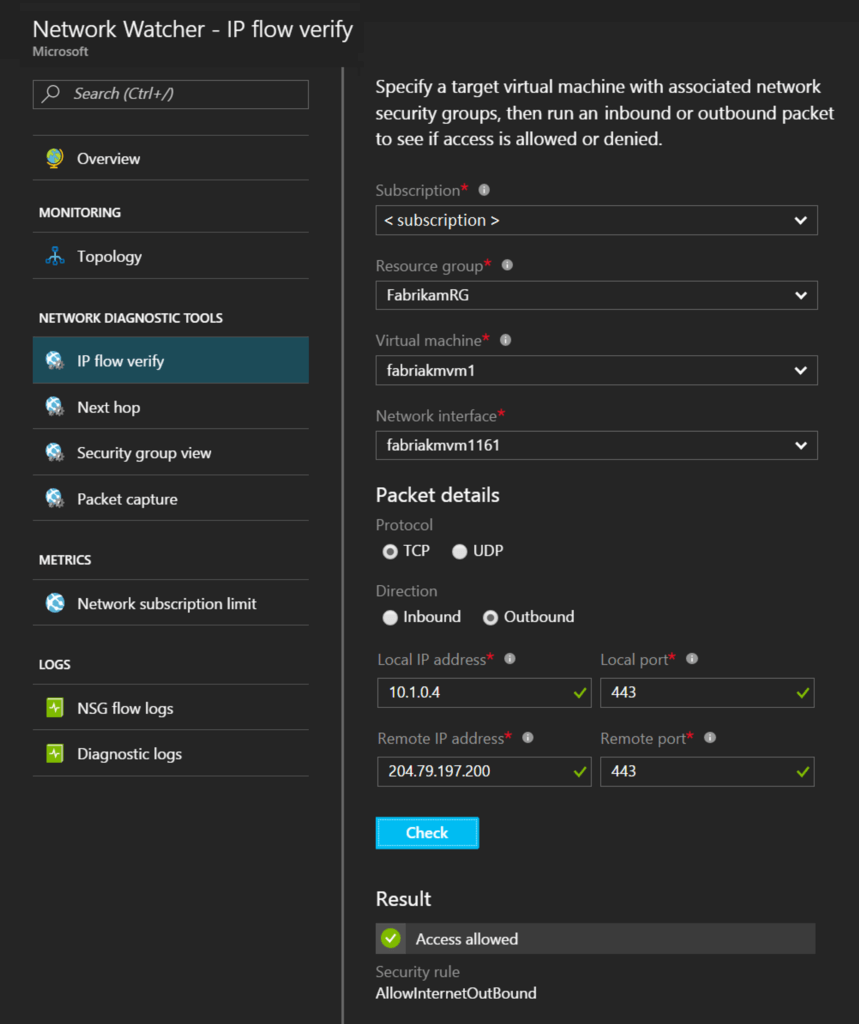This screenshot has width=859, height=1024.
Task: Select the UDP protocol radio button
Action: pos(460,552)
